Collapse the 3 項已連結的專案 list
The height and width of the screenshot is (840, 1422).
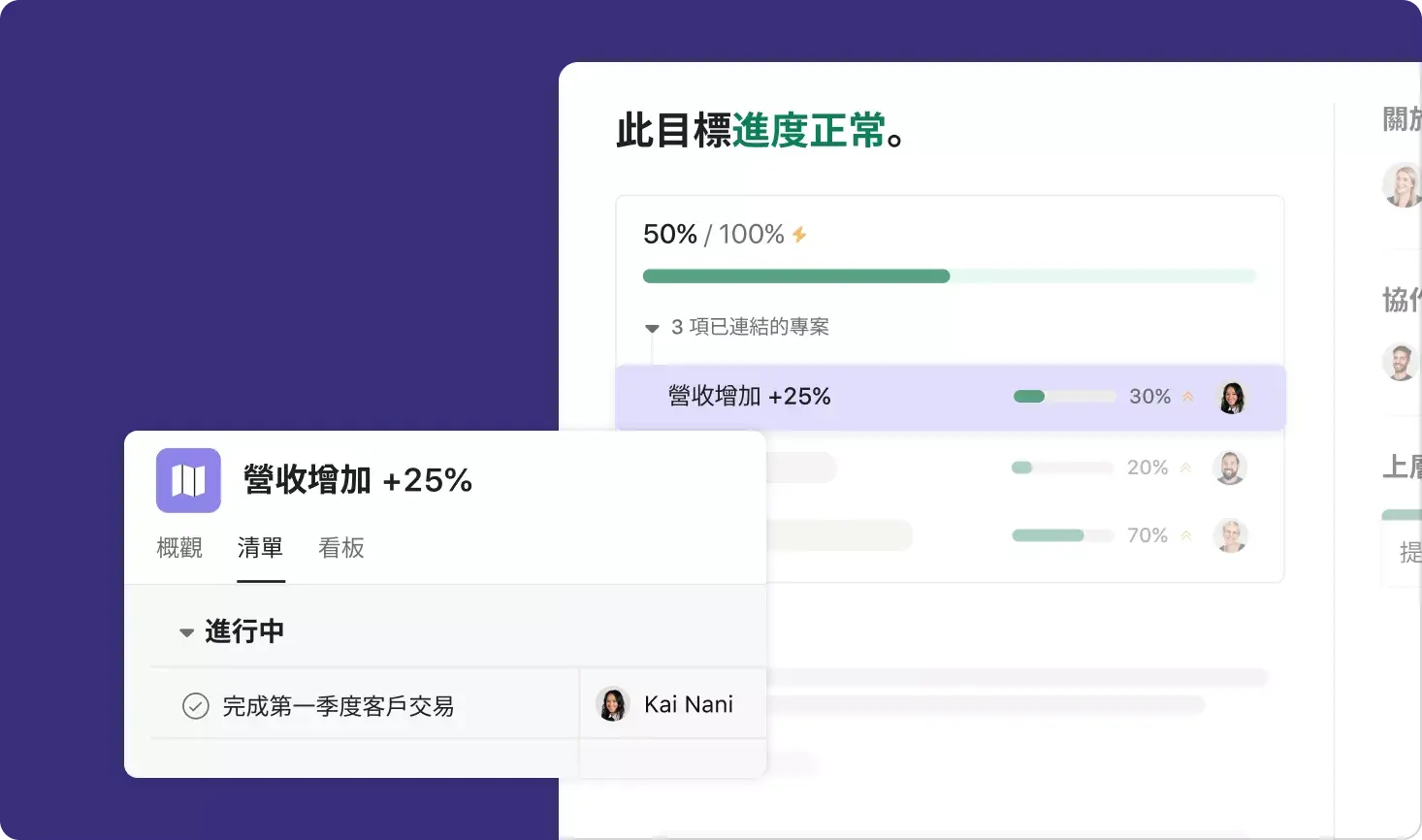(652, 328)
